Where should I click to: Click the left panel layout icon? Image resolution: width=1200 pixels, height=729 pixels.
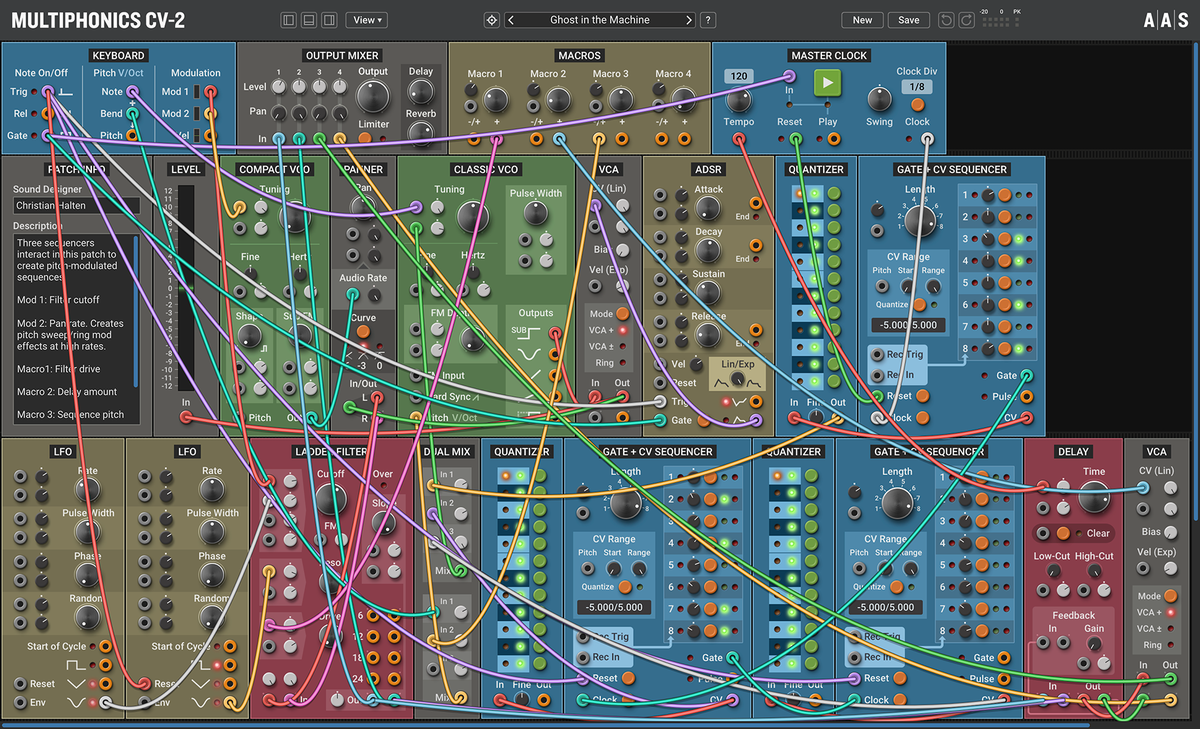tap(289, 20)
